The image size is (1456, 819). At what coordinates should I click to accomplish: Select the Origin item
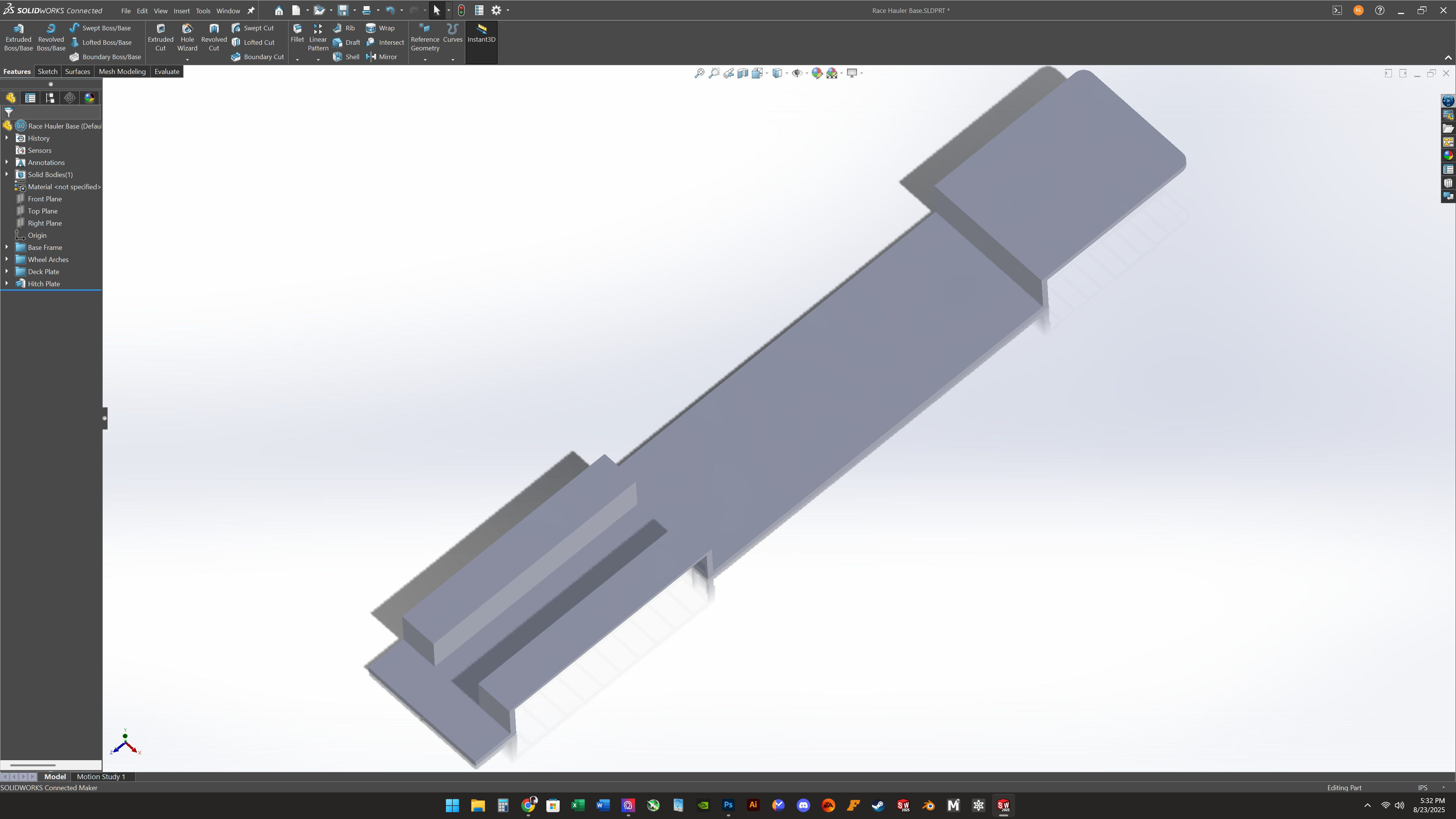click(x=37, y=235)
